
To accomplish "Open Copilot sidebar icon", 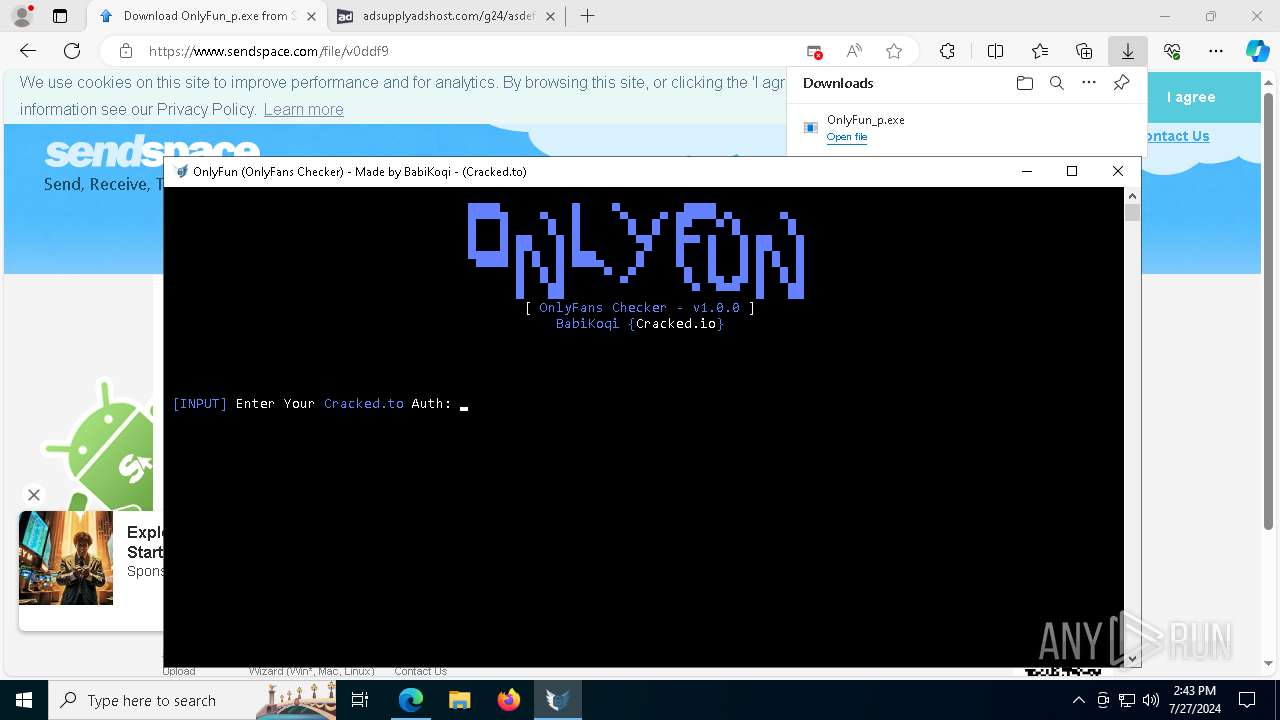I will click(x=1257, y=51).
